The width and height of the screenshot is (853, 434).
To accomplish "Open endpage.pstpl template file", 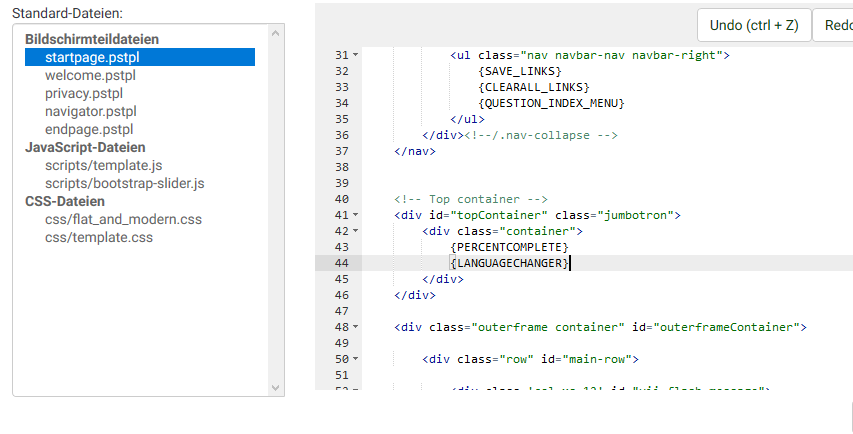I will [x=88, y=129].
